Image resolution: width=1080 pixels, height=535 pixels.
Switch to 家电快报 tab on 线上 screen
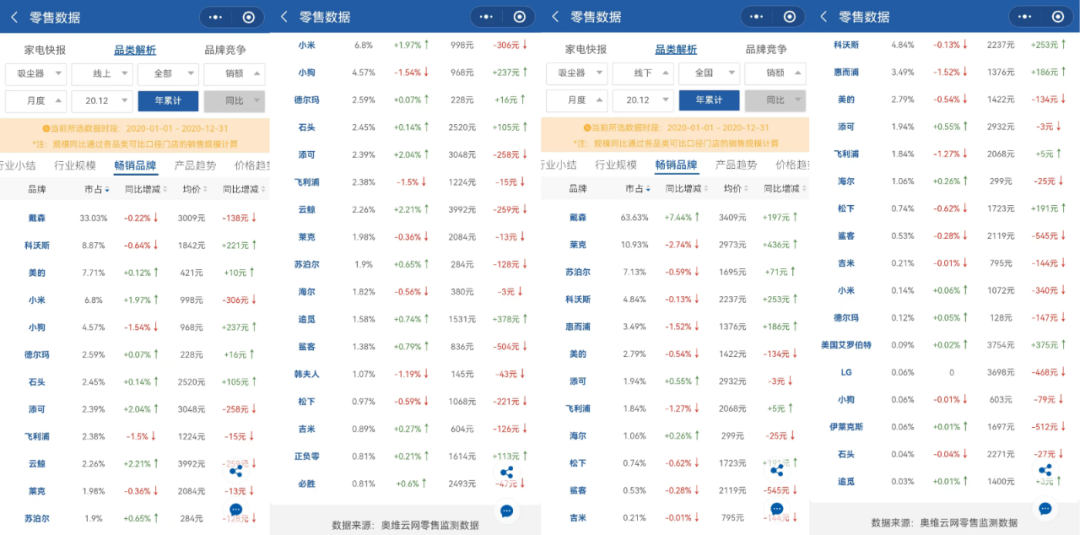point(45,50)
